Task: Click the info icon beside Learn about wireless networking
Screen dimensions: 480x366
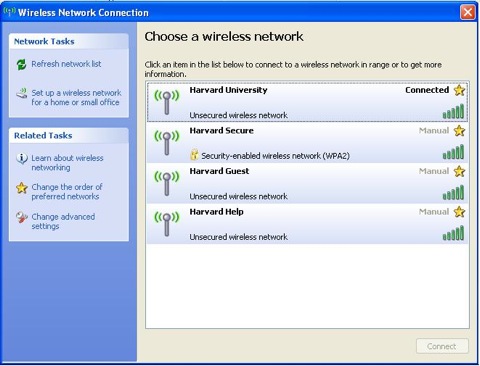Action: tap(22, 158)
